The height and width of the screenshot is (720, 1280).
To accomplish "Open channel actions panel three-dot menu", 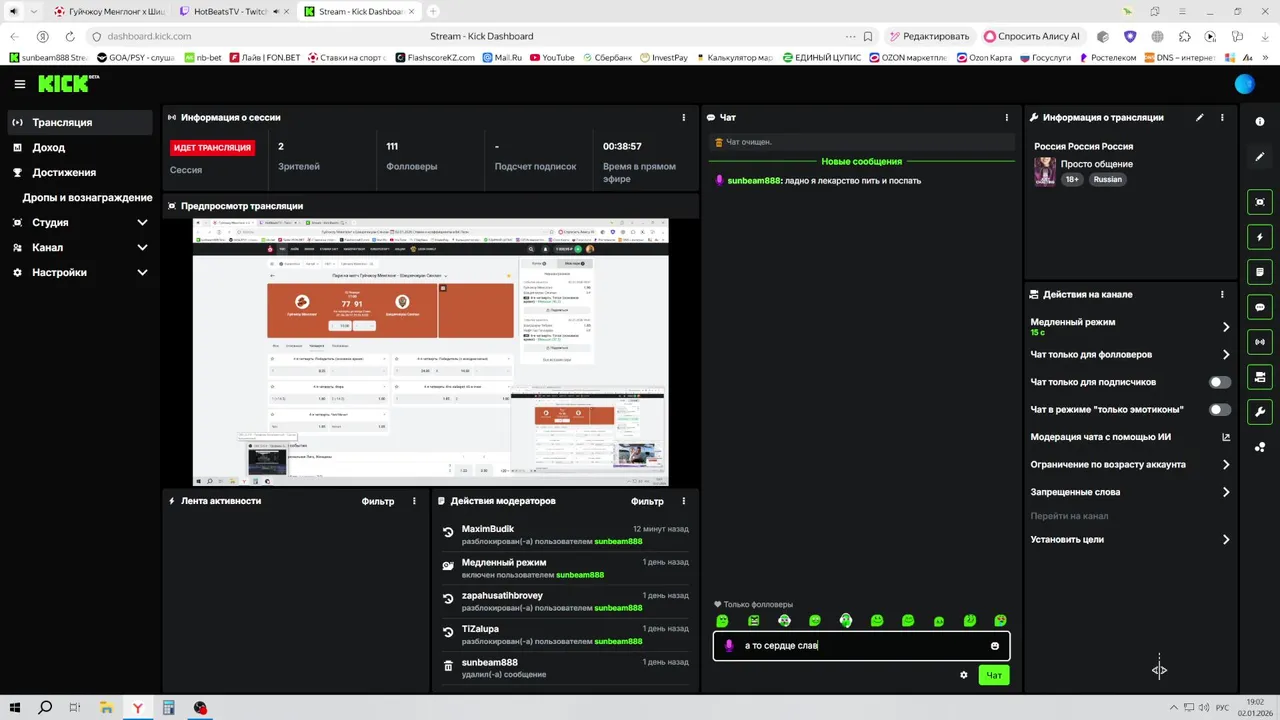I will pyautogui.click(x=1222, y=294).
